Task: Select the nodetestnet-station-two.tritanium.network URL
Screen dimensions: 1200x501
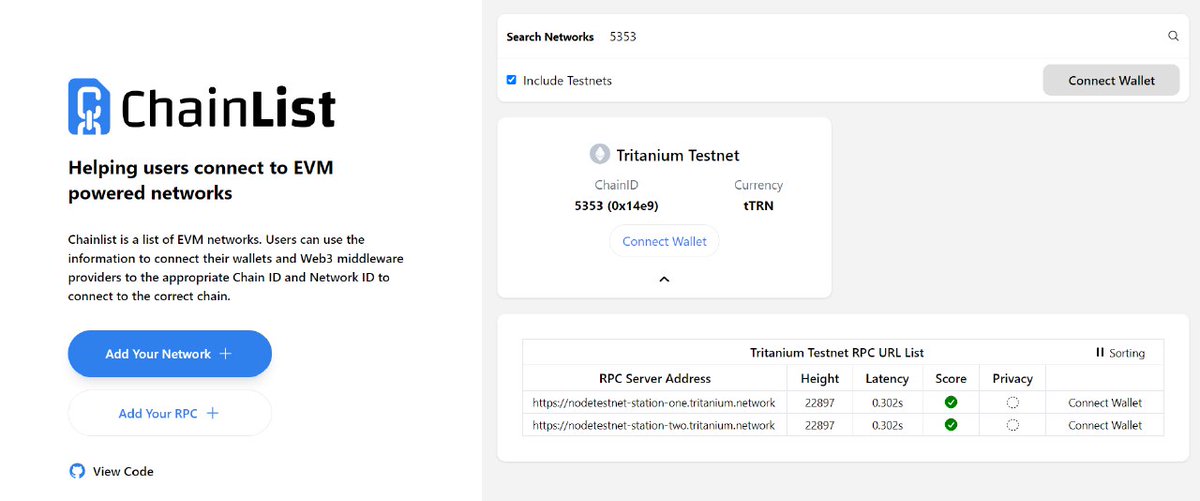Action: coord(654,425)
